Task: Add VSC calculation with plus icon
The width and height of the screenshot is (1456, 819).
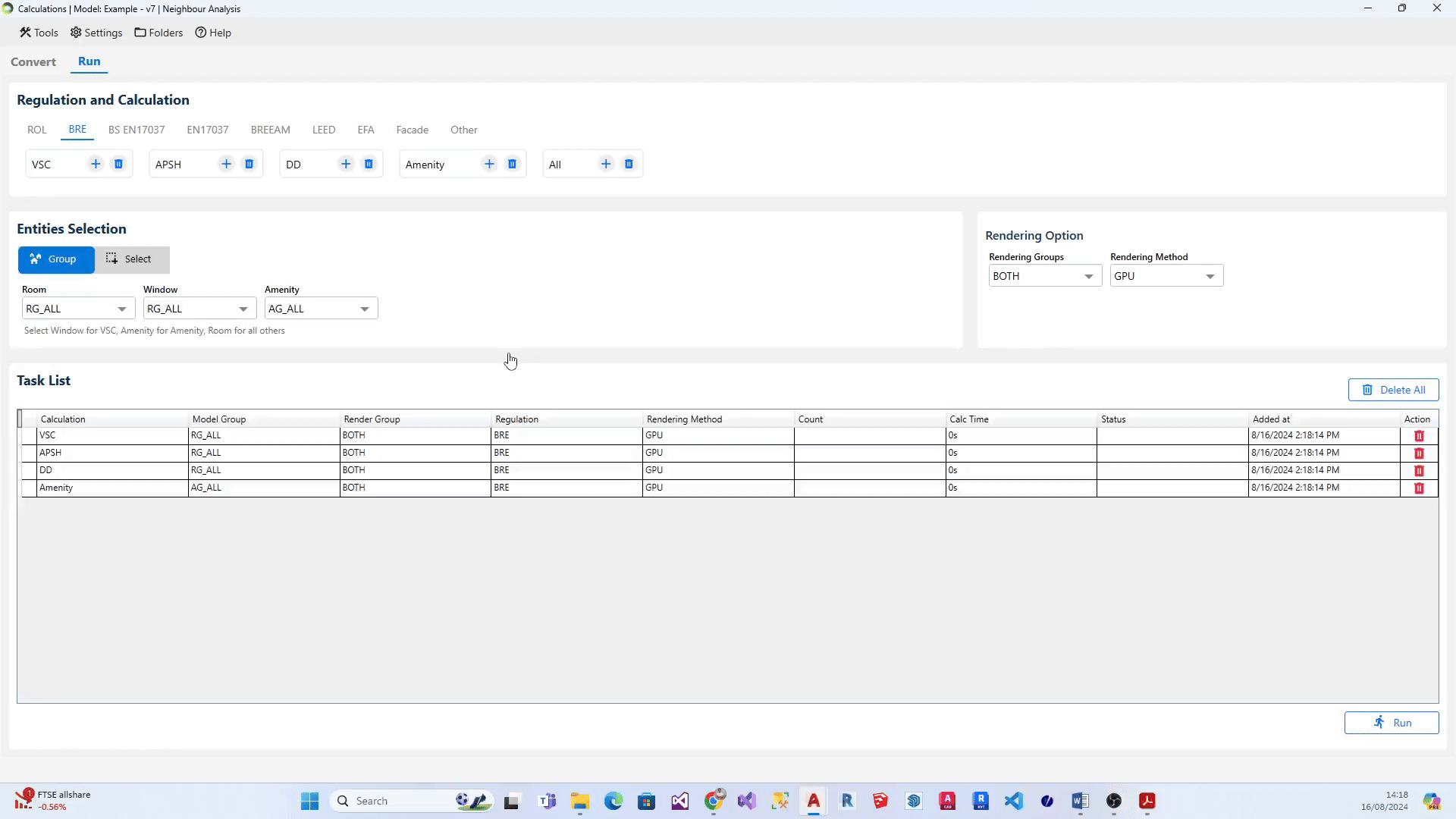Action: click(96, 164)
